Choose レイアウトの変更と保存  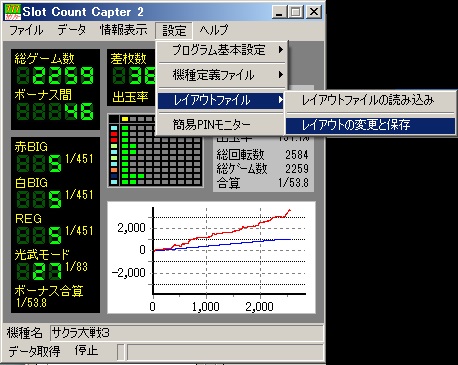coord(370,125)
